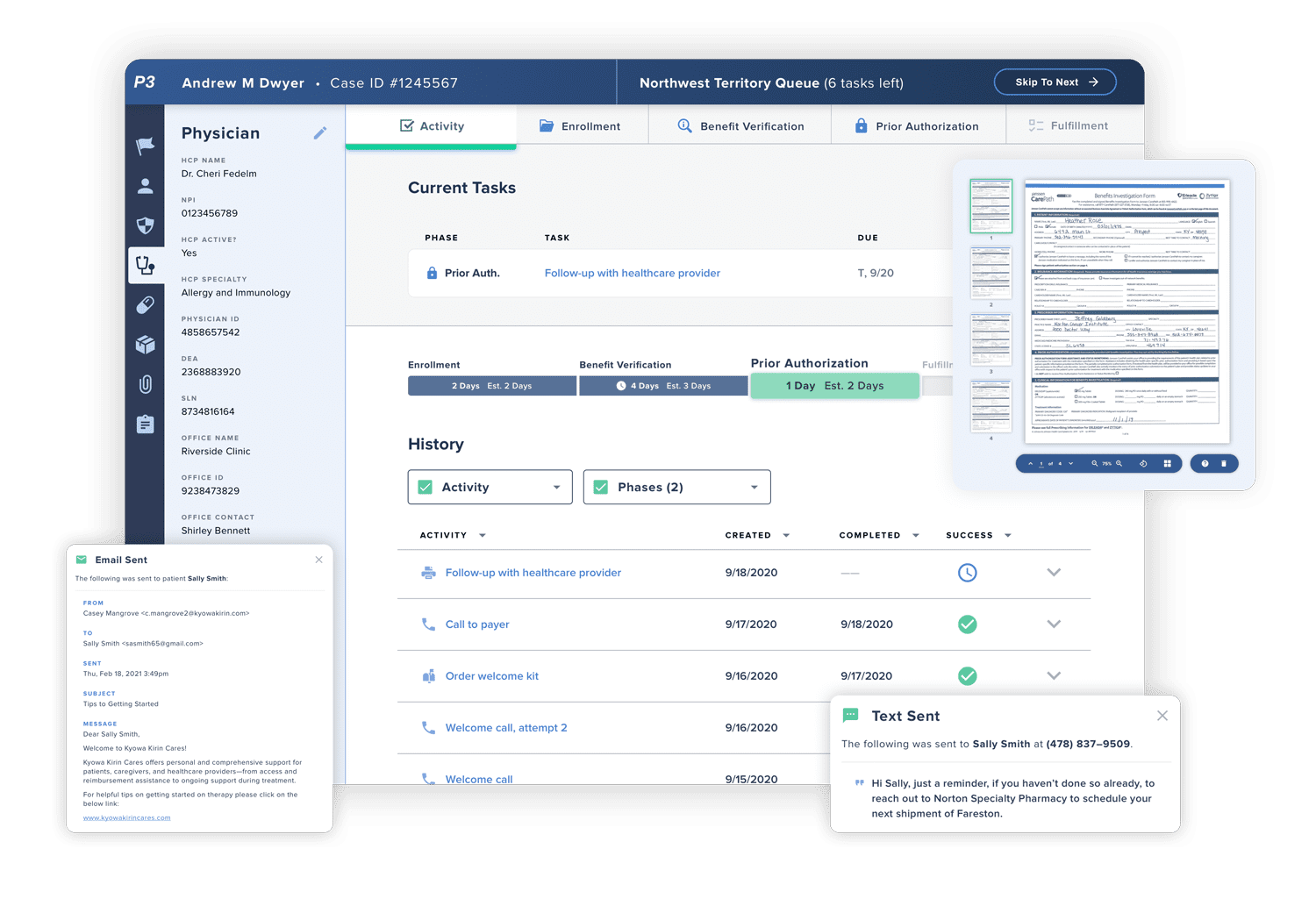Screen dimensions: 1316x899
Task: Open Order welcome kit history link
Action: pos(492,676)
